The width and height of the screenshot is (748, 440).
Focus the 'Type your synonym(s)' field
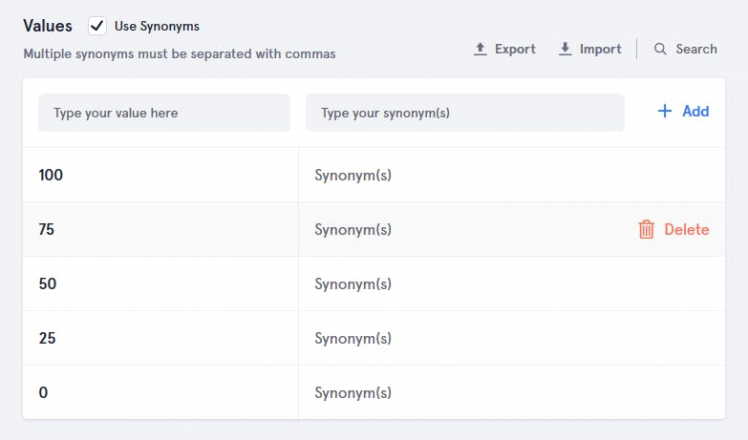[x=465, y=113]
